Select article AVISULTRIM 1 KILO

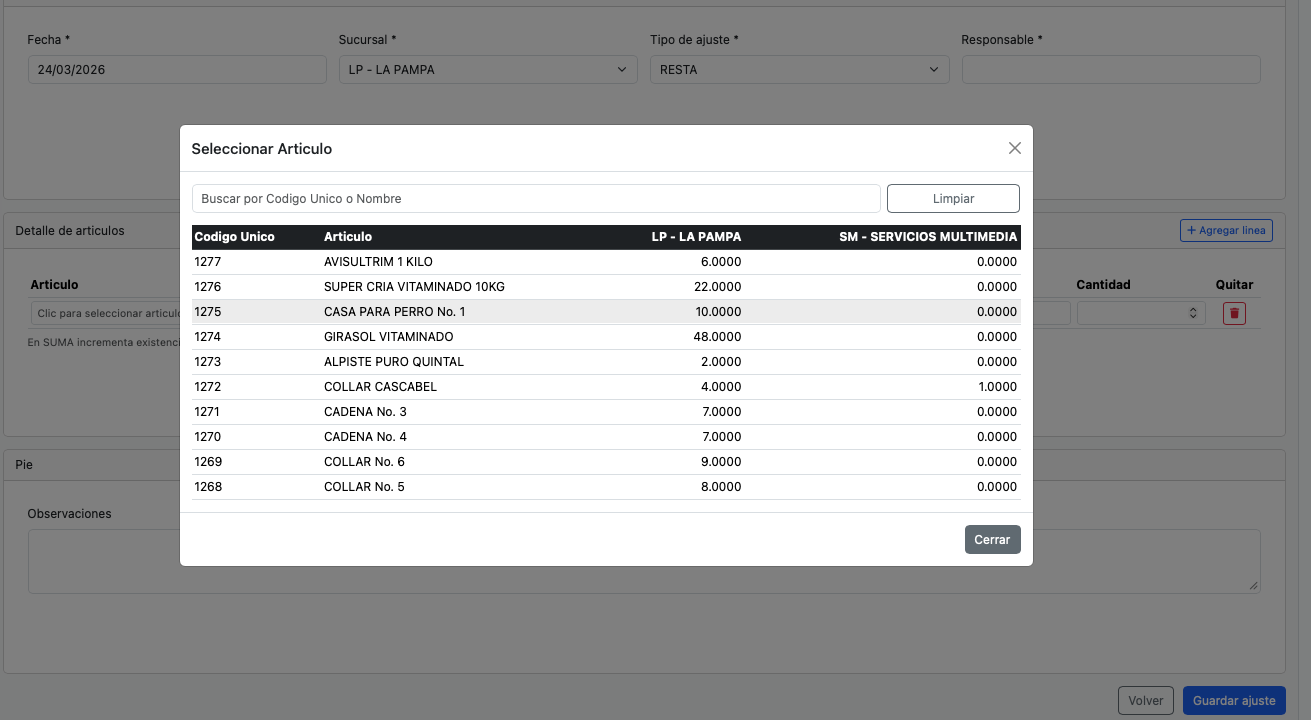point(378,262)
